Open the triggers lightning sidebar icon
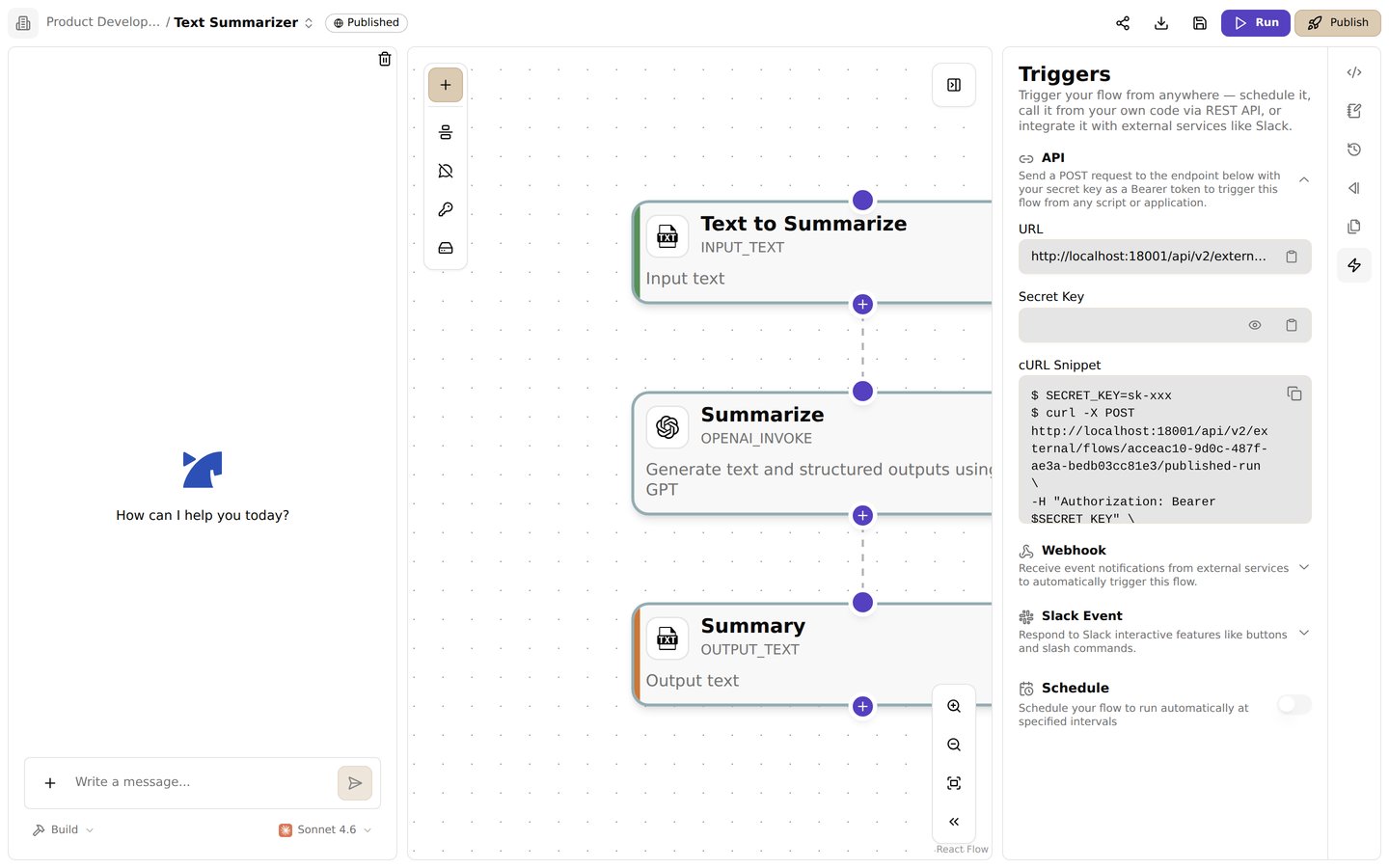The width and height of the screenshot is (1389, 868). click(x=1354, y=265)
